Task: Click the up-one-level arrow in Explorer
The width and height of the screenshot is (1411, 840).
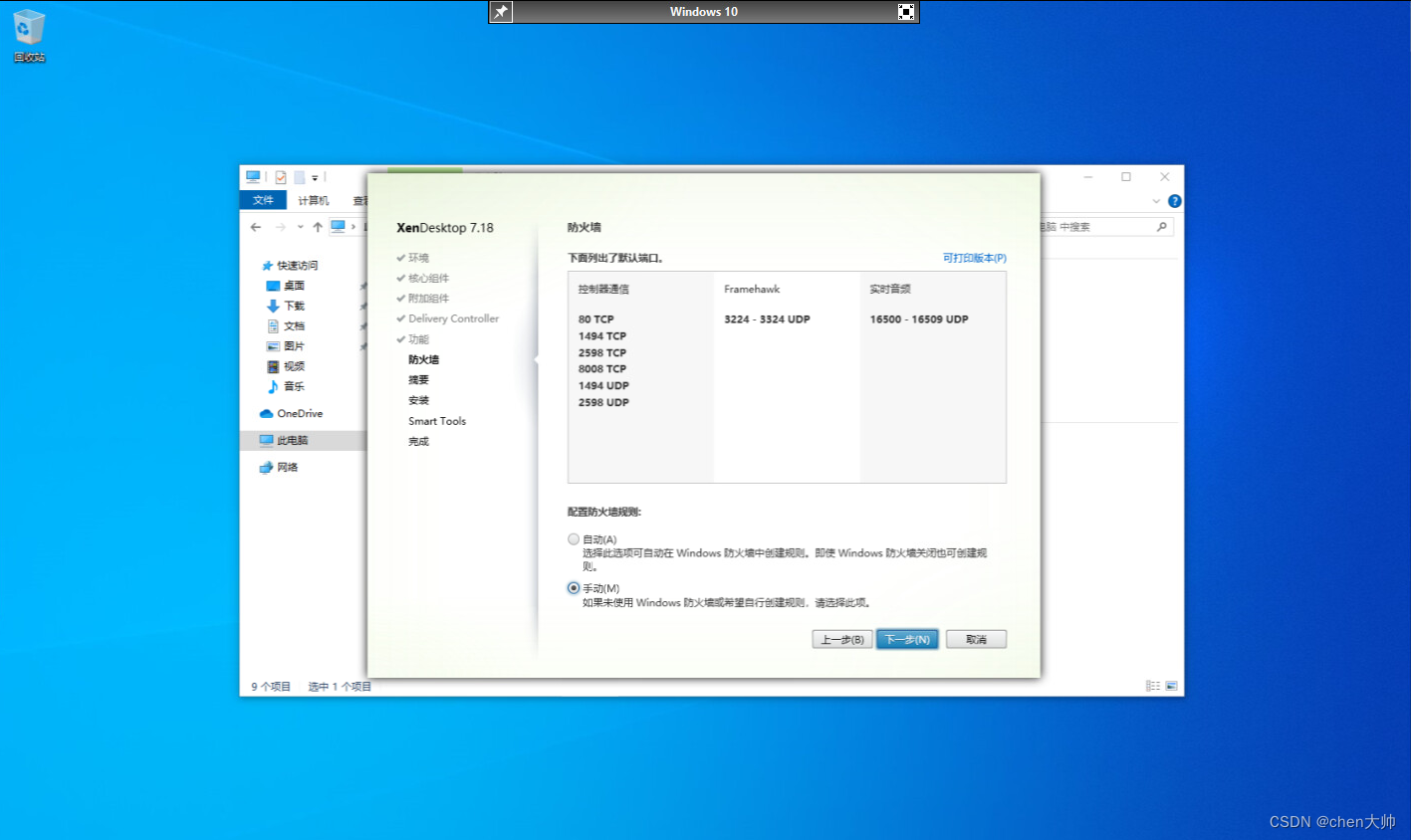Action: click(318, 227)
